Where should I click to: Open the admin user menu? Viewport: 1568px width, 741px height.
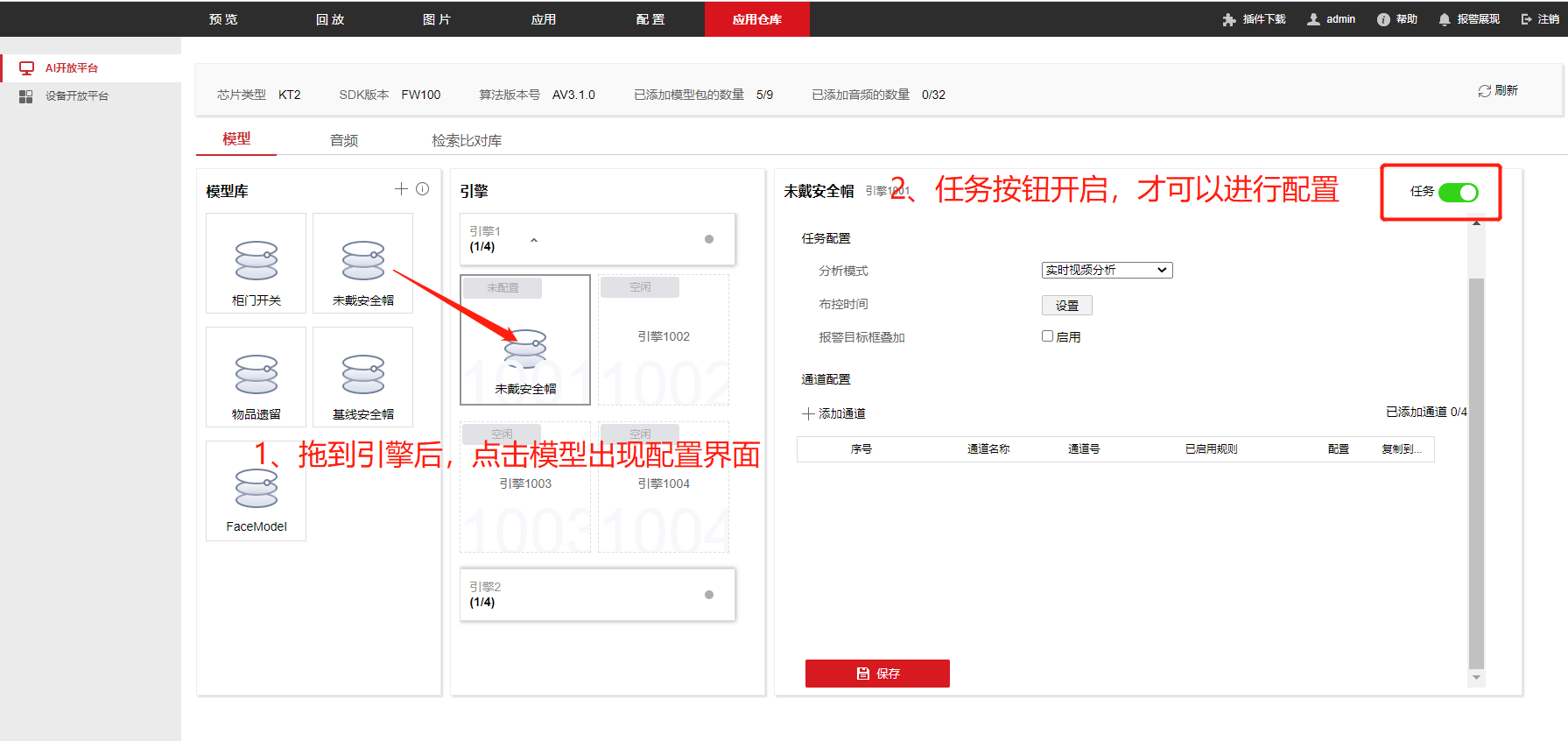click(x=1331, y=19)
